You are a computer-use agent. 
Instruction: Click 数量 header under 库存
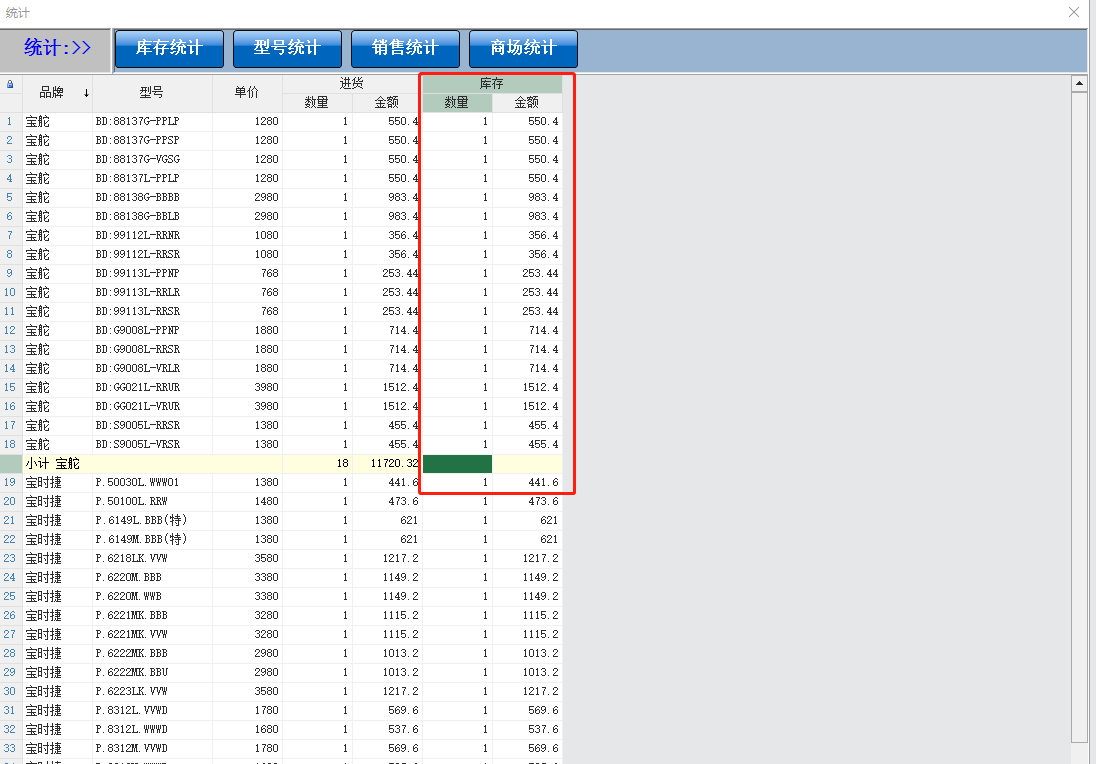457,102
